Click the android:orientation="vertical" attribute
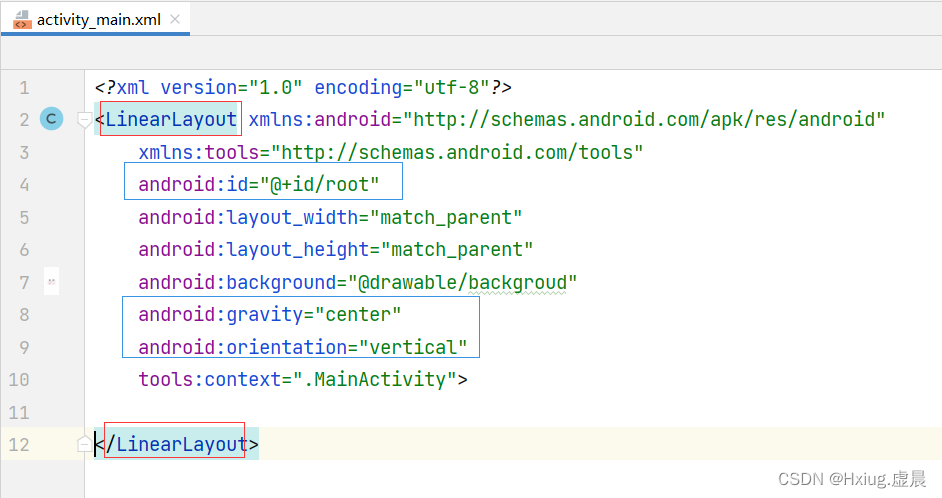942x498 pixels. tap(303, 347)
